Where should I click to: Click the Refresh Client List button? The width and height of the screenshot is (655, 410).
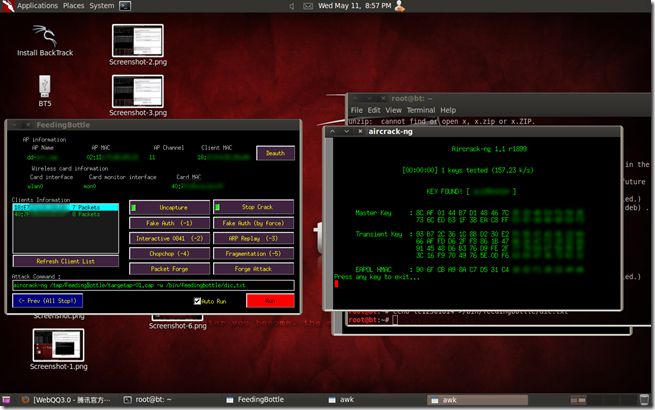click(x=66, y=261)
